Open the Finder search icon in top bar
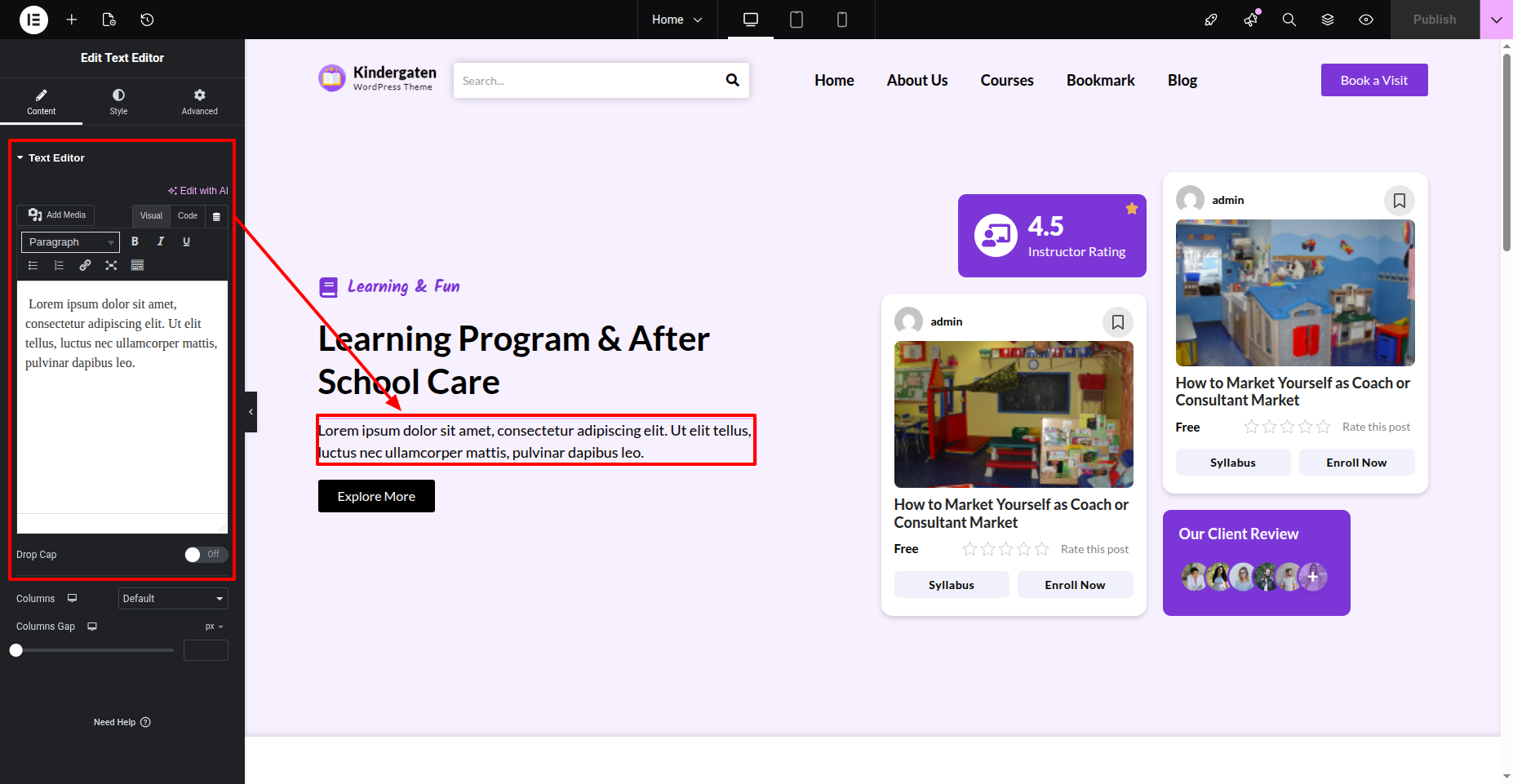 point(1289,20)
